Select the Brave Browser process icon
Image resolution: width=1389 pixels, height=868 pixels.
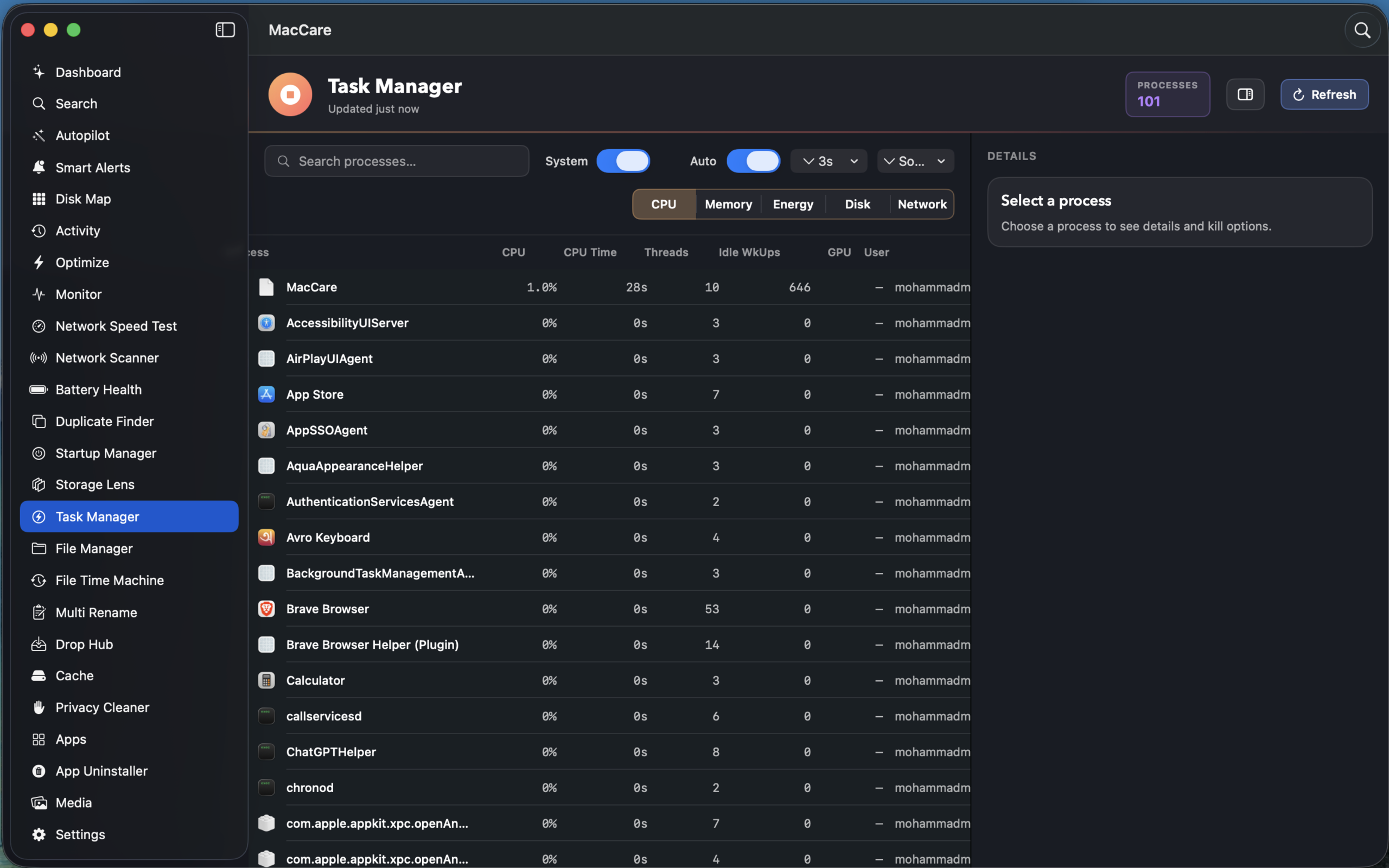click(x=266, y=609)
